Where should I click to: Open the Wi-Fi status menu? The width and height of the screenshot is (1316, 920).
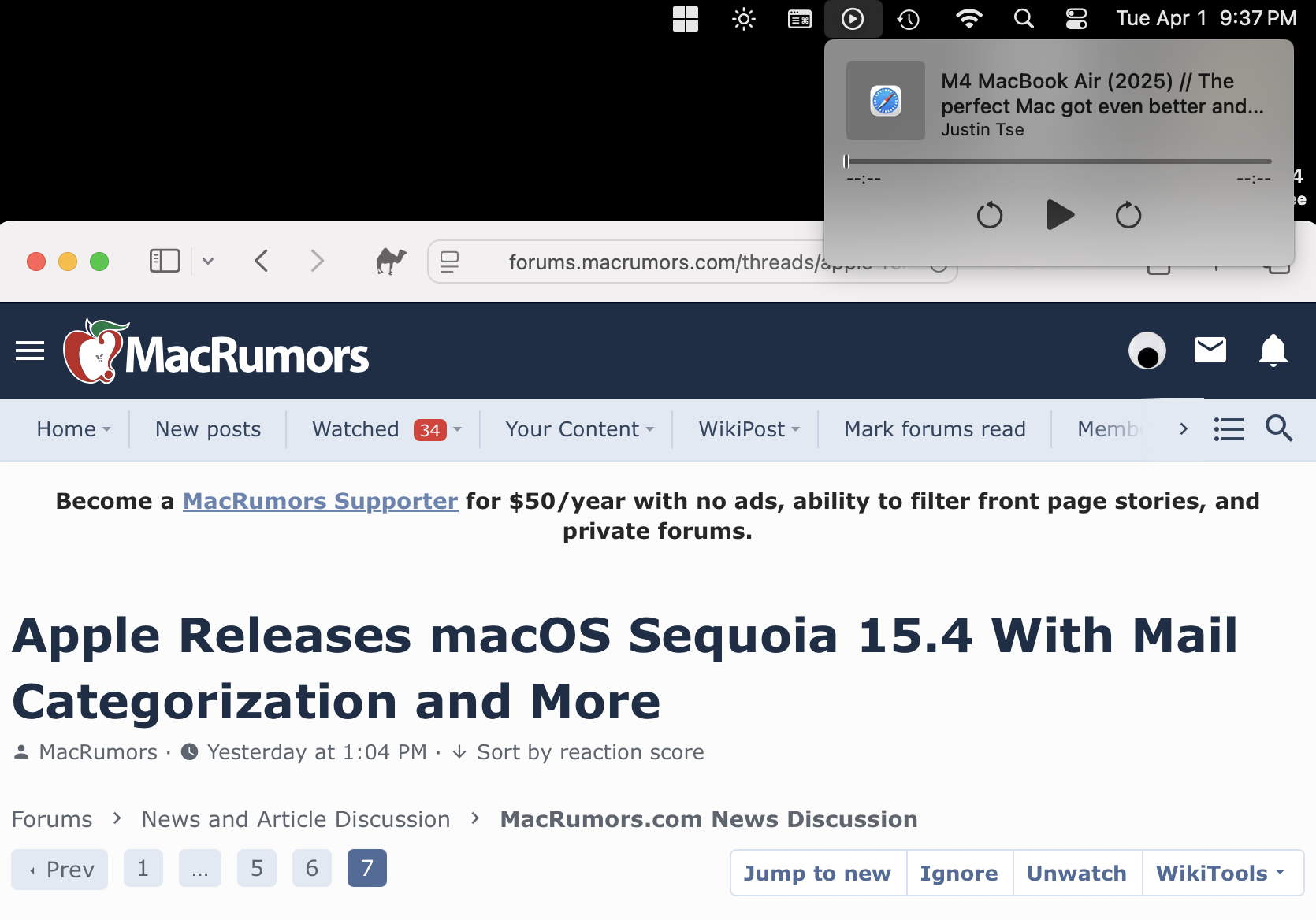coord(968,19)
